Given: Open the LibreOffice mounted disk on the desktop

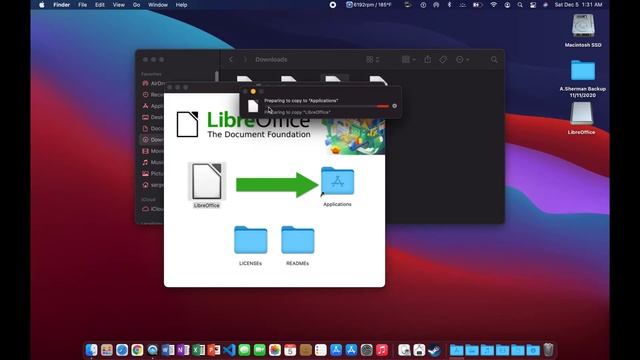Looking at the screenshot, I should 581,113.
